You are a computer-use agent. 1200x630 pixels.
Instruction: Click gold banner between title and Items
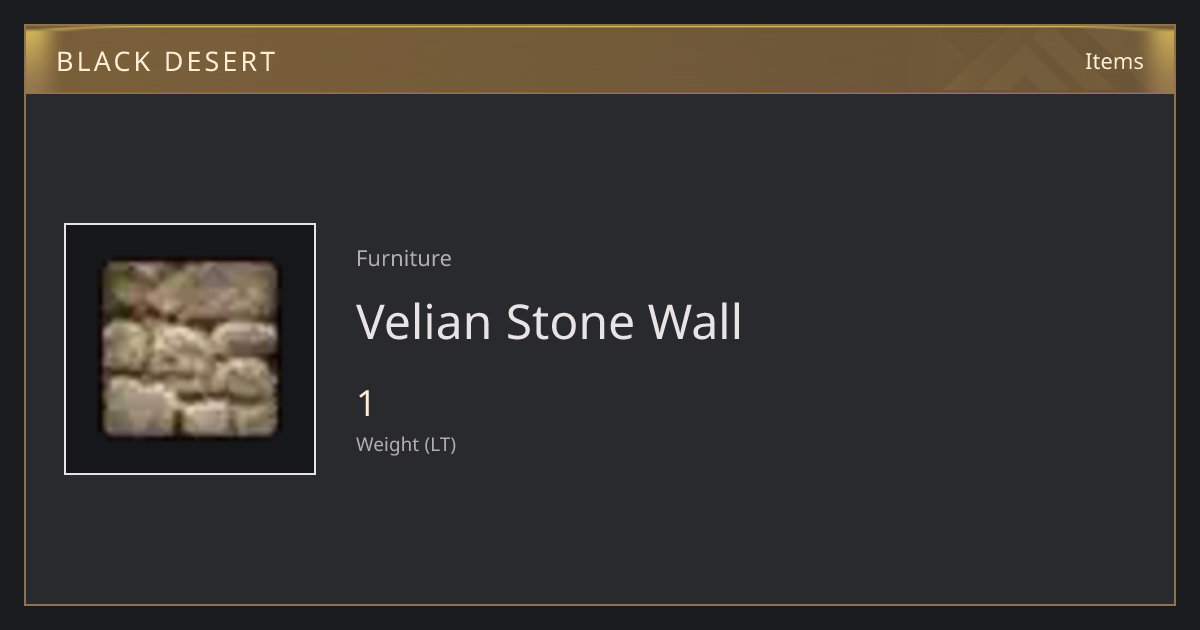coord(680,61)
